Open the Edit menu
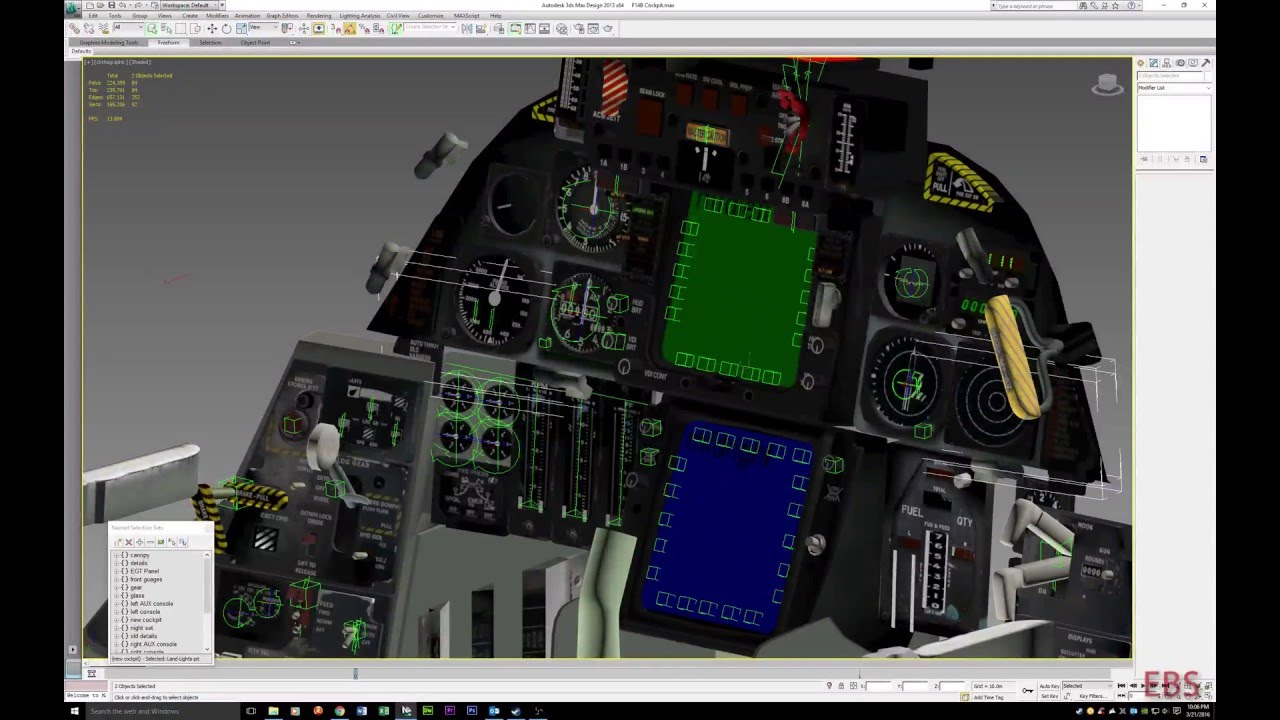Screen dimensions: 1280x720 pos(93,16)
